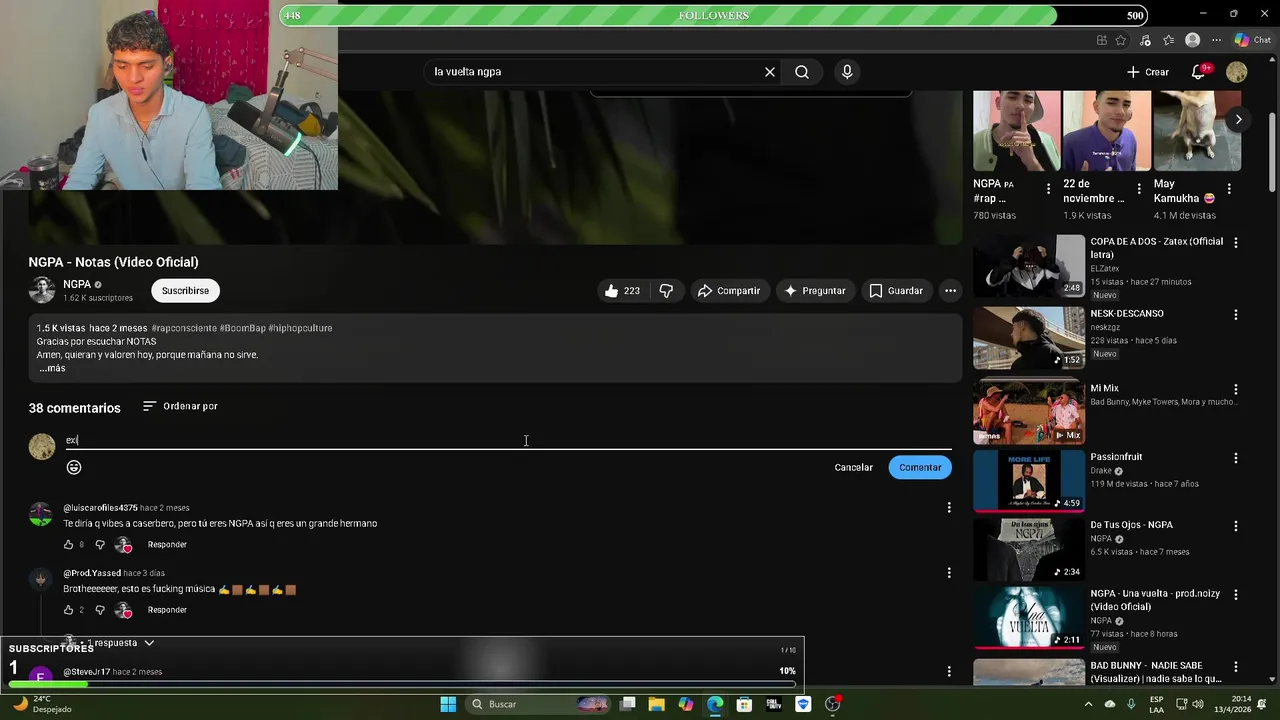
Task: Open Edge Copilot Chat button
Action: click(x=1252, y=40)
